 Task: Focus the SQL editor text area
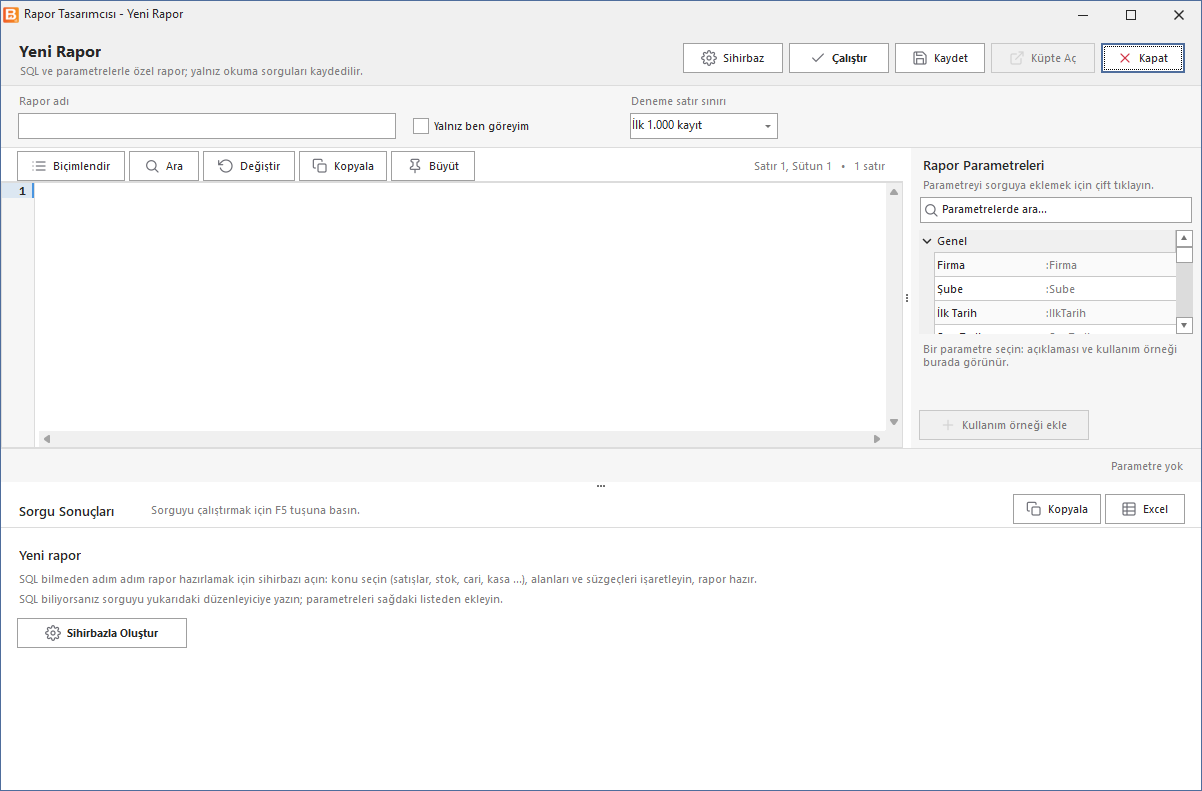pos(460,306)
